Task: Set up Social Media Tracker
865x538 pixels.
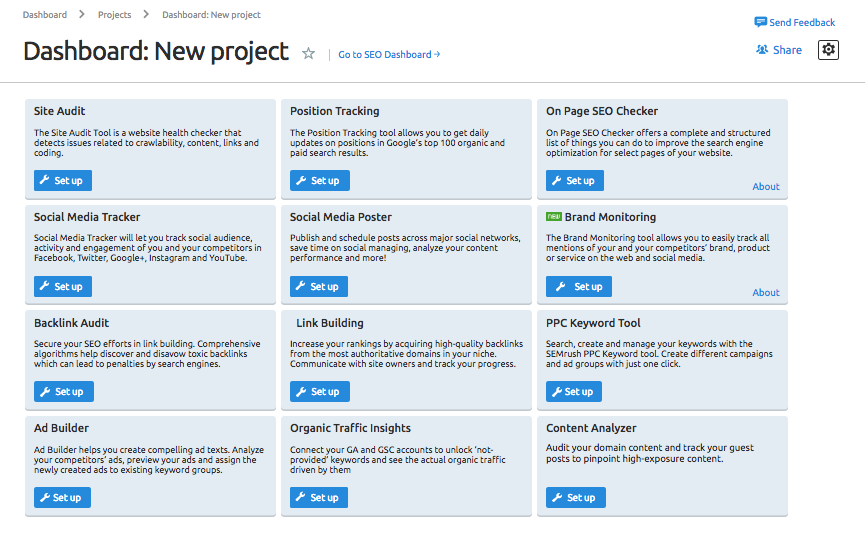Action: tap(62, 287)
